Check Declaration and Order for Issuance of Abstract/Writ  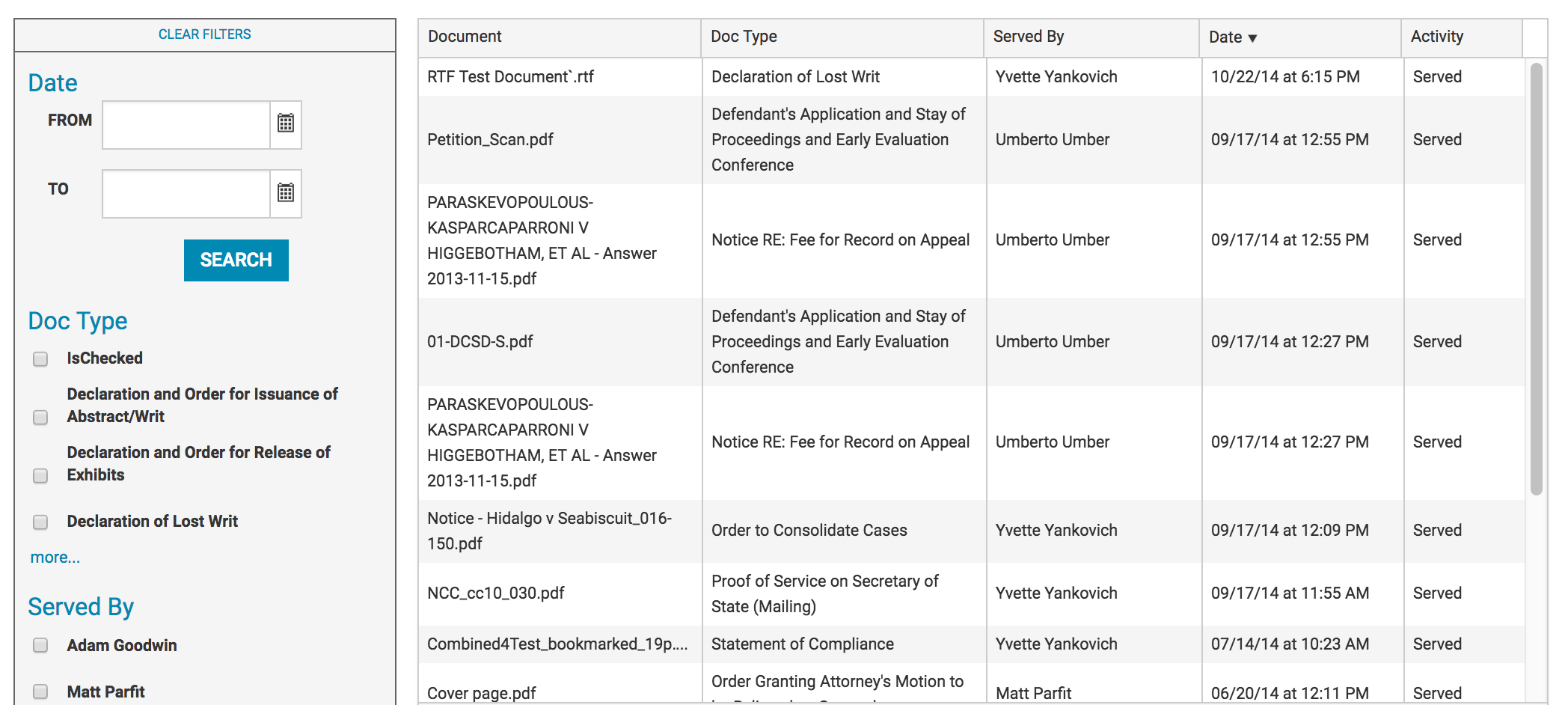40,417
